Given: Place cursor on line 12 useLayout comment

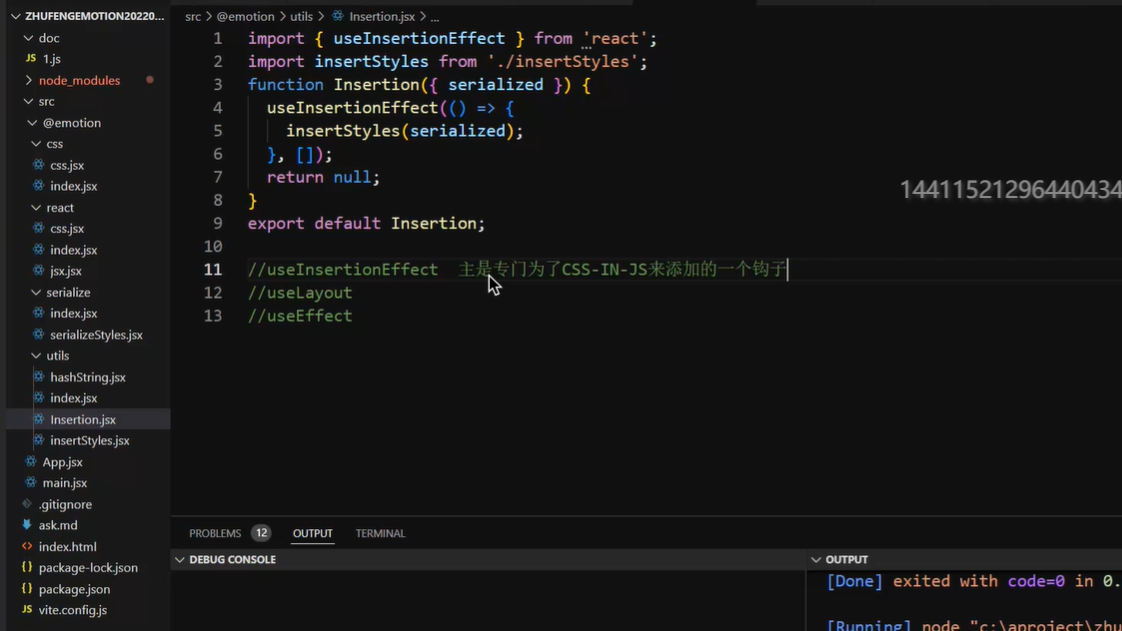Looking at the screenshot, I should (300, 293).
